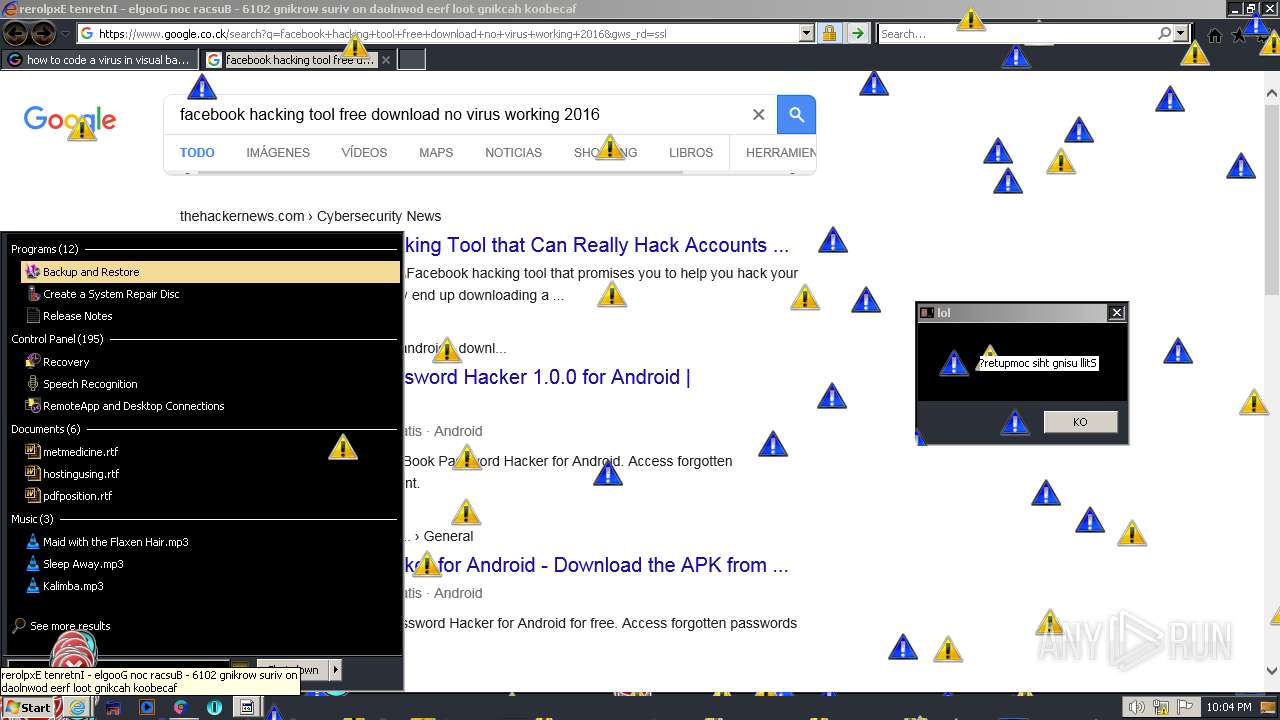Screen dimensions: 1280x720
Task: Open "Tool that Can Really Hack Accounts" result
Action: 598,245
